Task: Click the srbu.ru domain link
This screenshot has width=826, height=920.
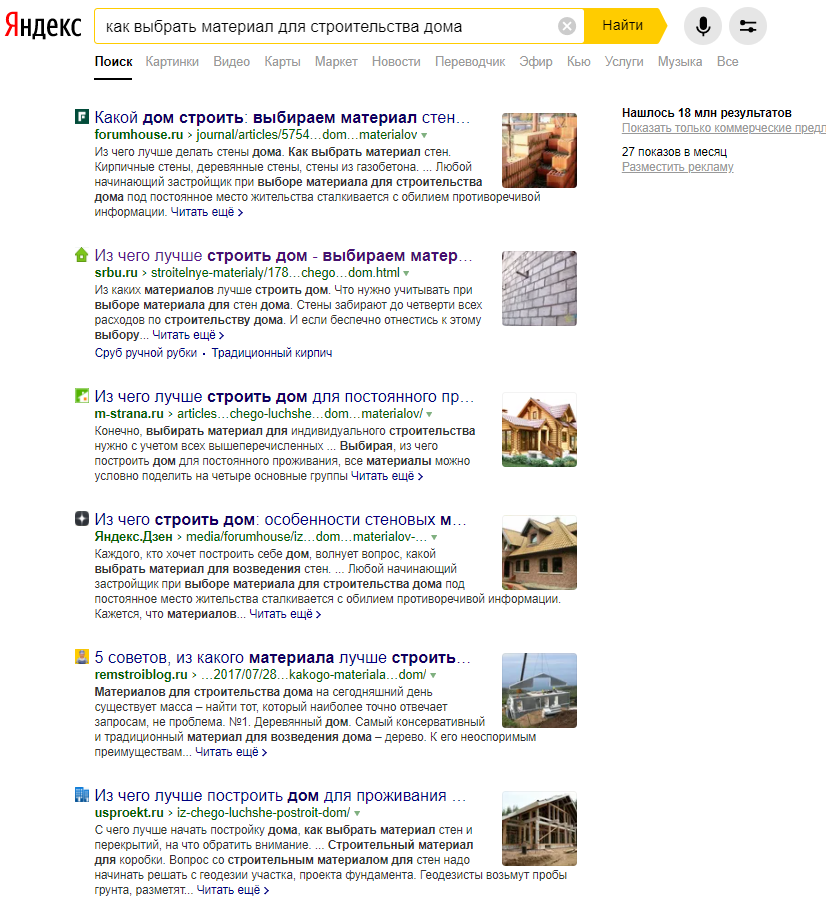Action: 116,272
